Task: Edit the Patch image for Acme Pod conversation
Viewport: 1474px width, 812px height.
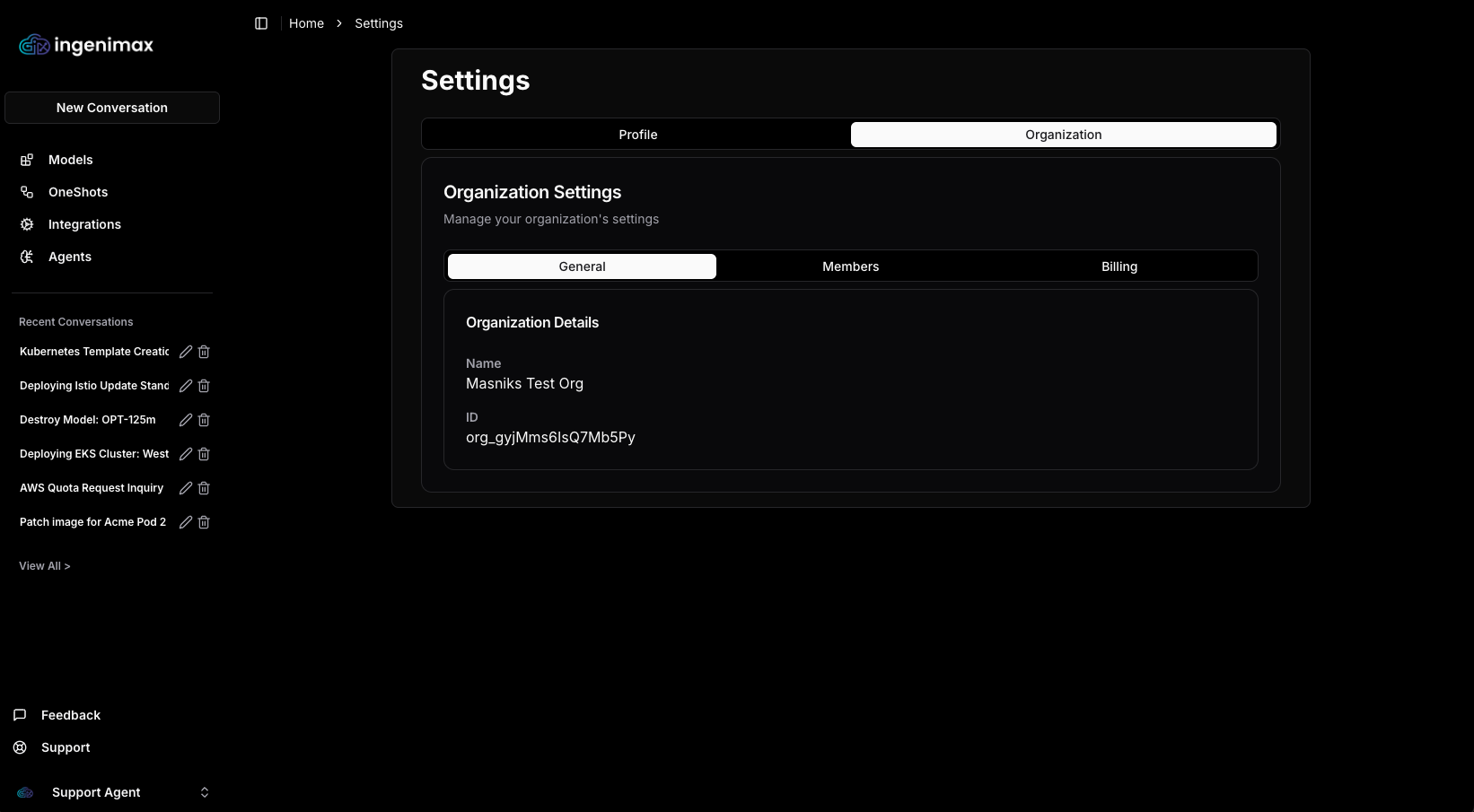Action: click(x=186, y=522)
